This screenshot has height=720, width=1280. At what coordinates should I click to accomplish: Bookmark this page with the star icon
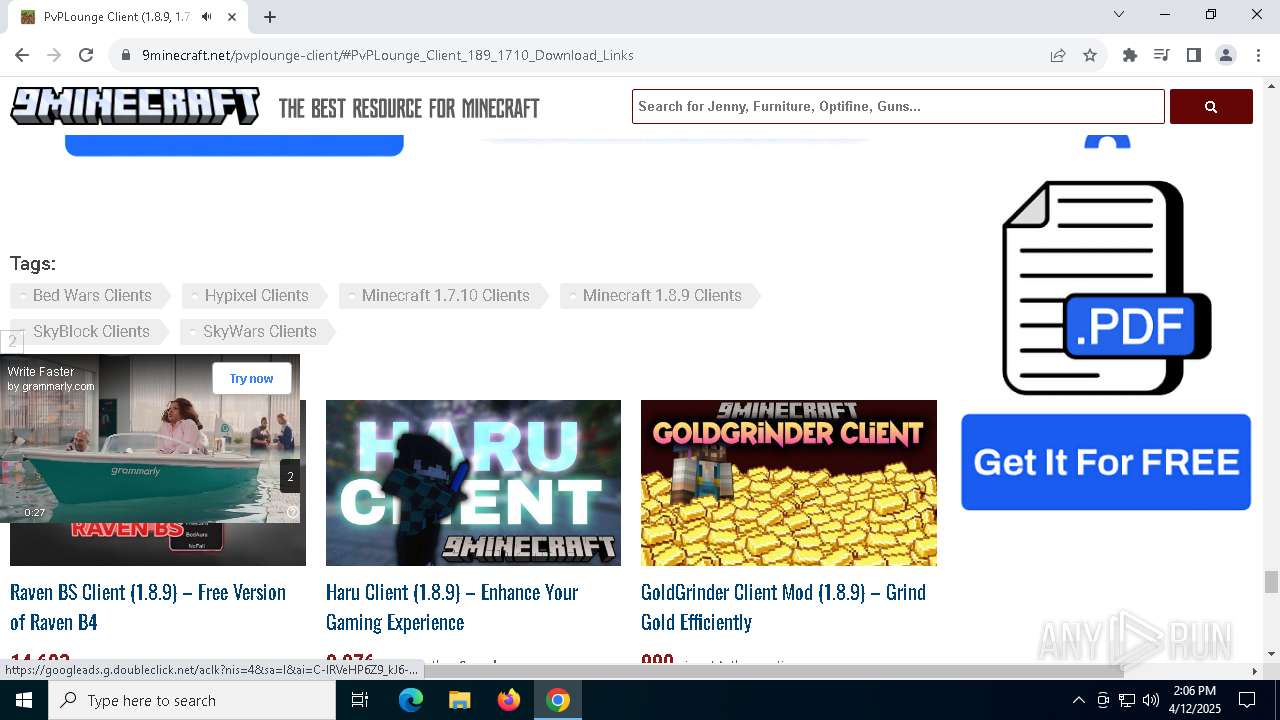pyautogui.click(x=1090, y=55)
